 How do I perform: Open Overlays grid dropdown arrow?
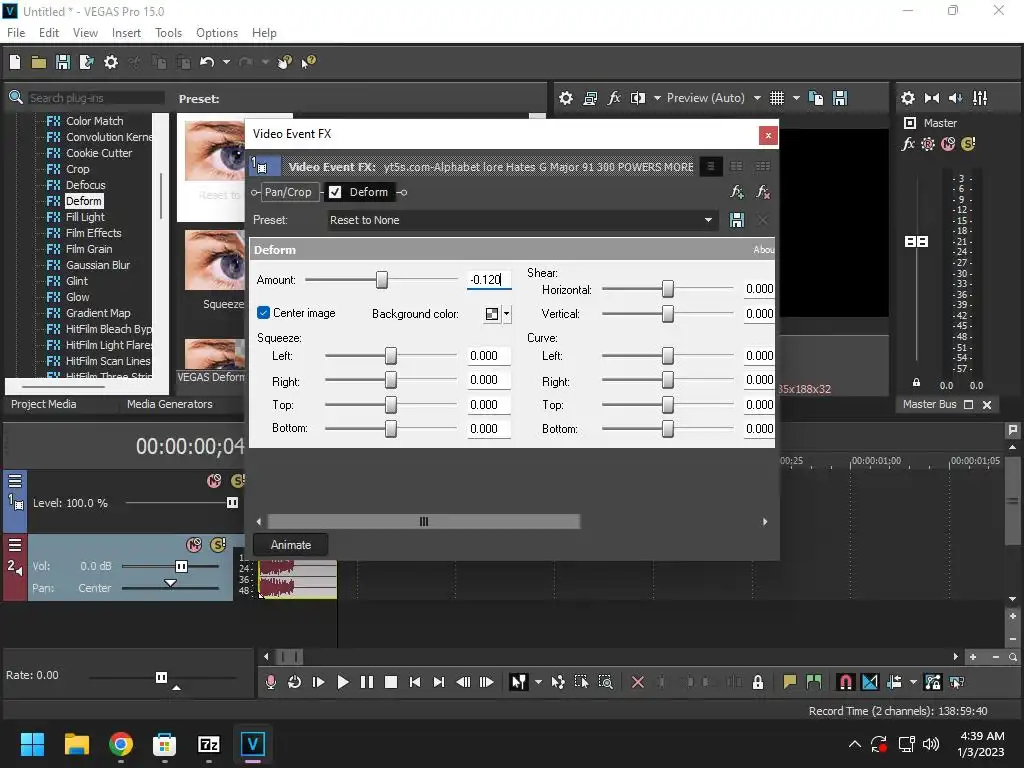(x=796, y=98)
